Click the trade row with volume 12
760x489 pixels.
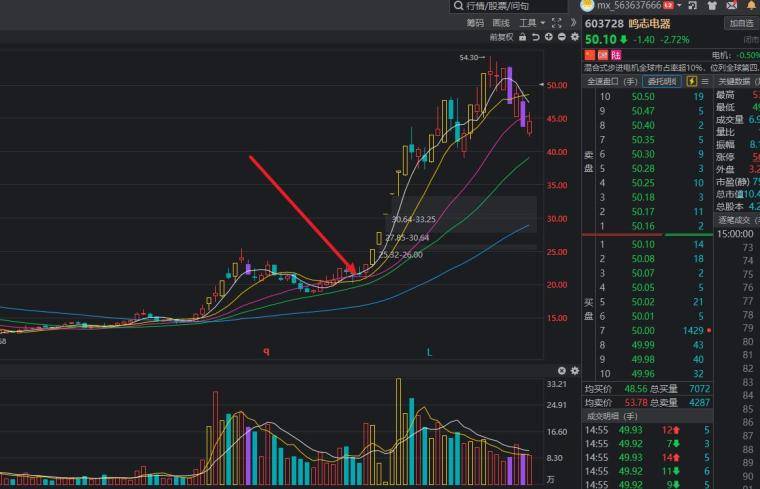pos(648,430)
